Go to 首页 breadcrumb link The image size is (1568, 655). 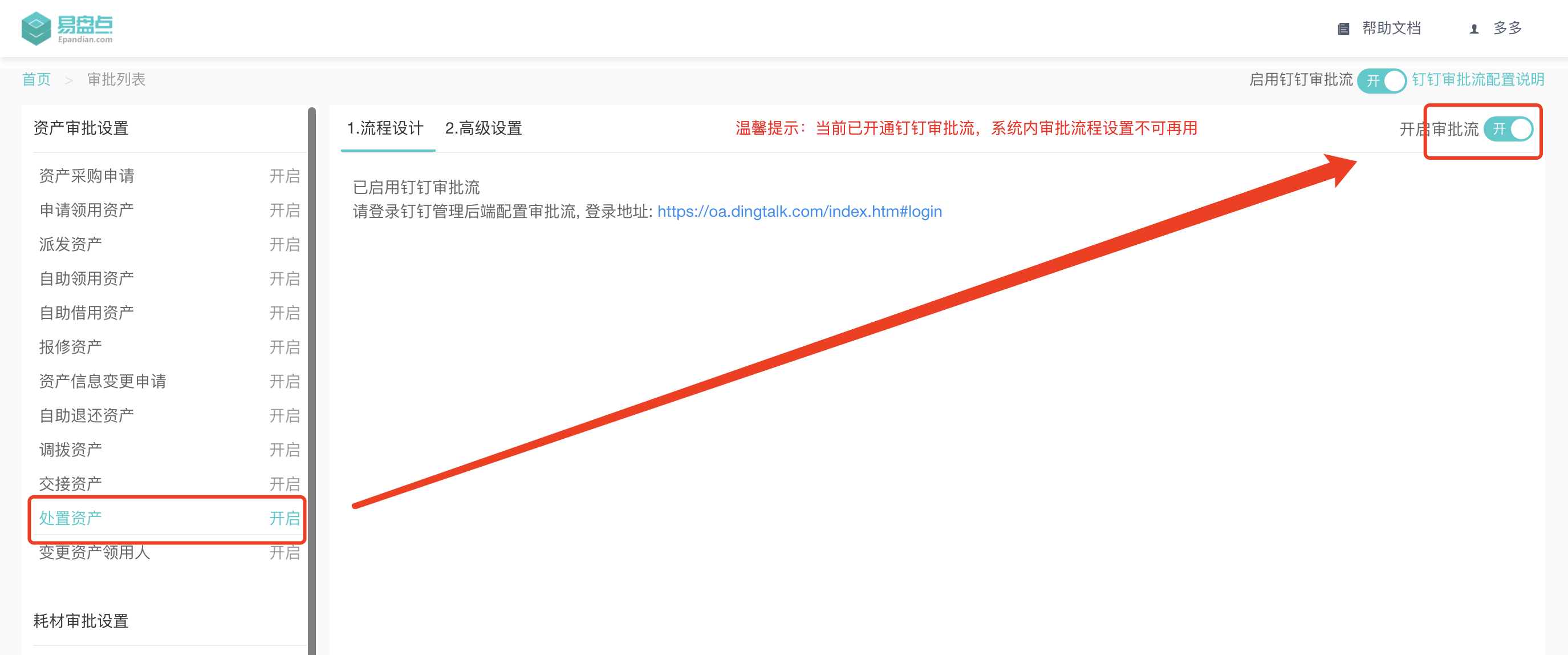[x=36, y=80]
